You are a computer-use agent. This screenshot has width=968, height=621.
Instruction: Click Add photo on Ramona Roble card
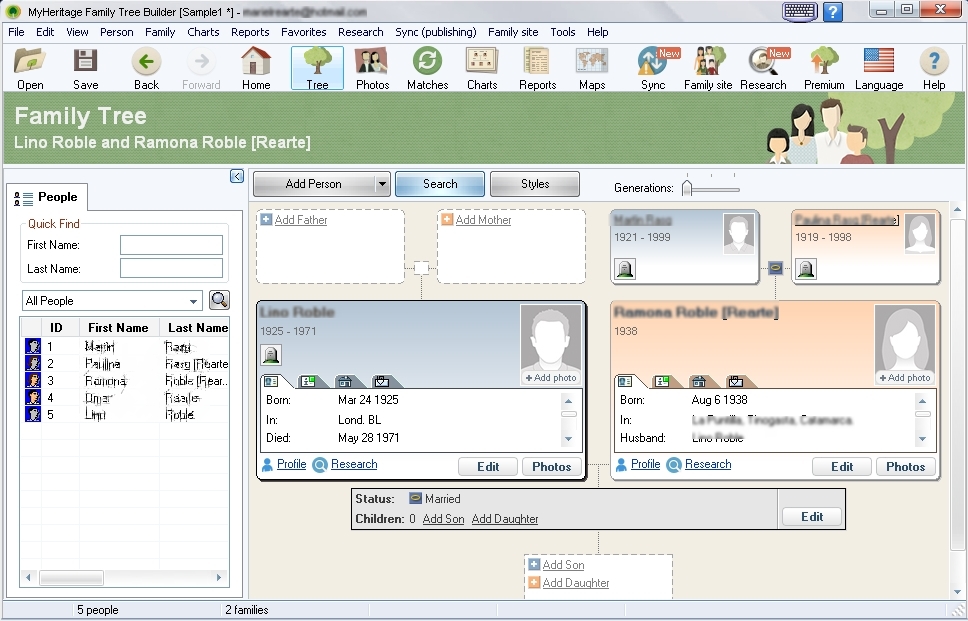pos(904,378)
